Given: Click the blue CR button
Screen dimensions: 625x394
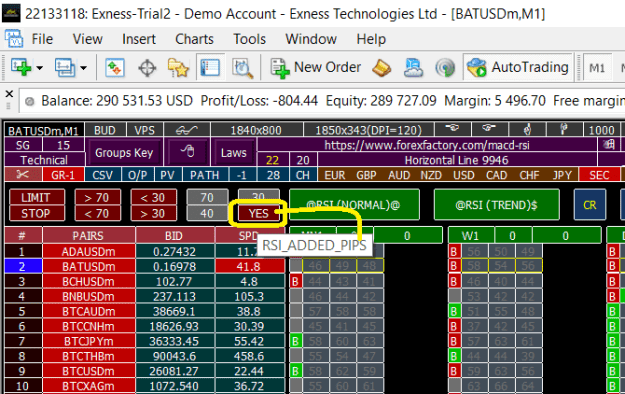Looking at the screenshot, I should 590,205.
